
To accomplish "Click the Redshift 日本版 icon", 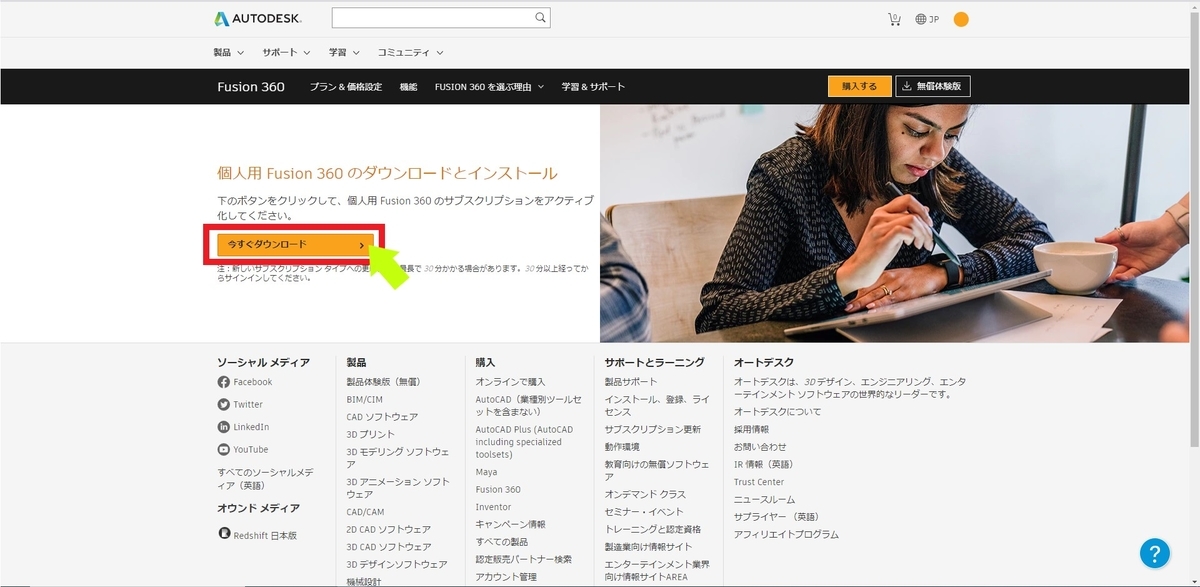I will click(x=223, y=532).
